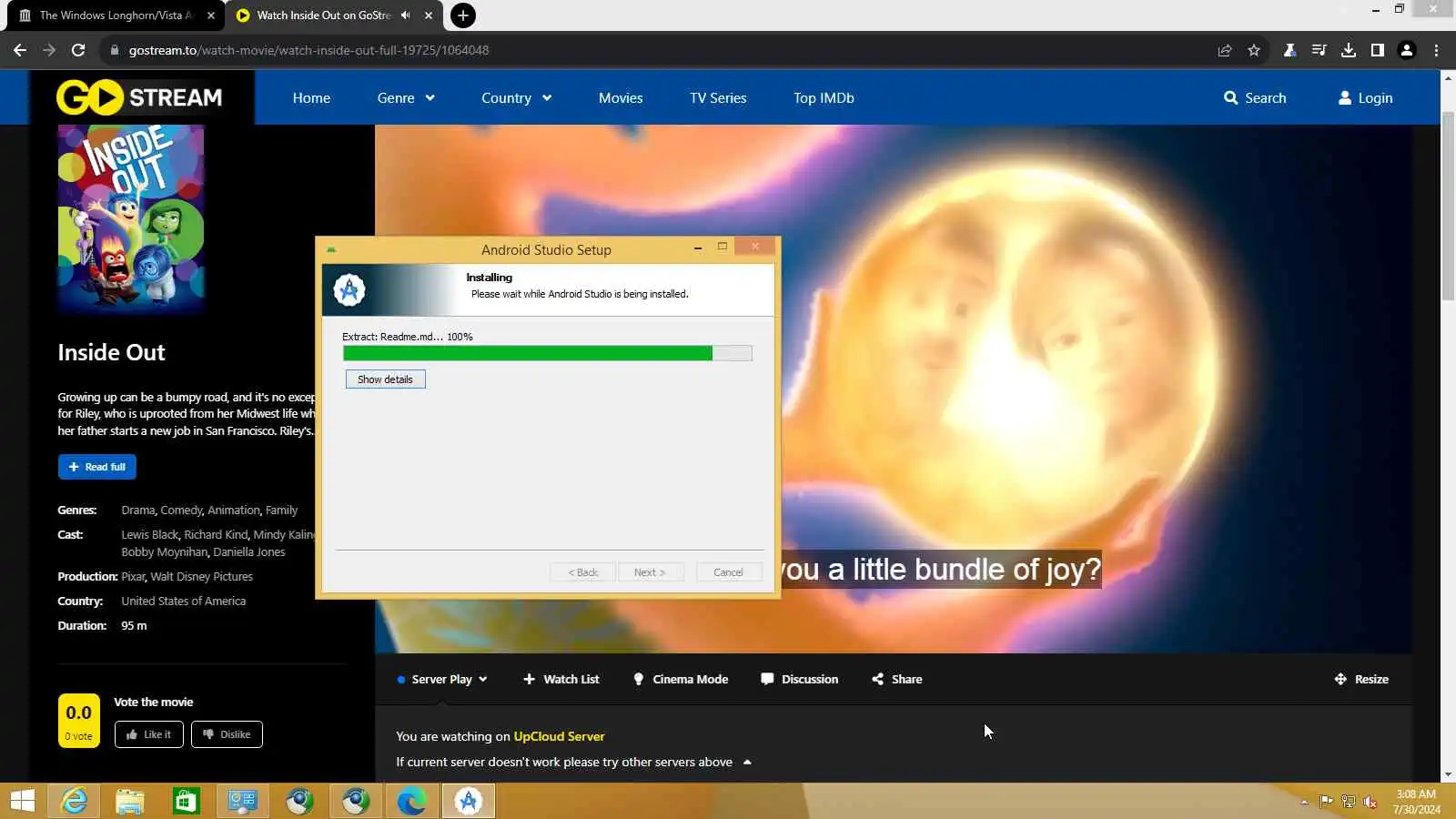Viewport: 1456px width, 819px height.
Task: Open cast member Lewis Black's page
Action: 149,535
